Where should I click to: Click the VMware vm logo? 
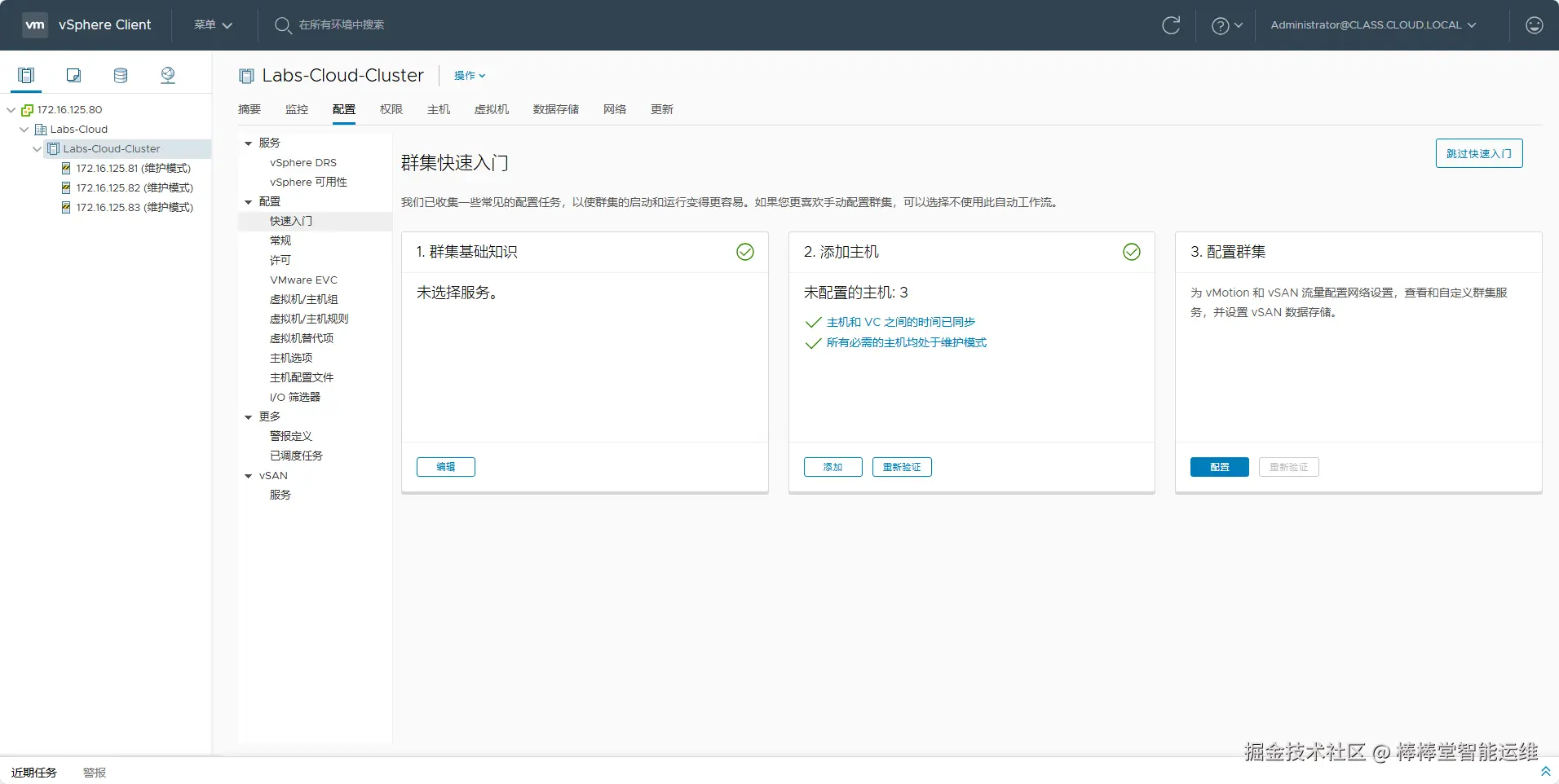(x=35, y=24)
